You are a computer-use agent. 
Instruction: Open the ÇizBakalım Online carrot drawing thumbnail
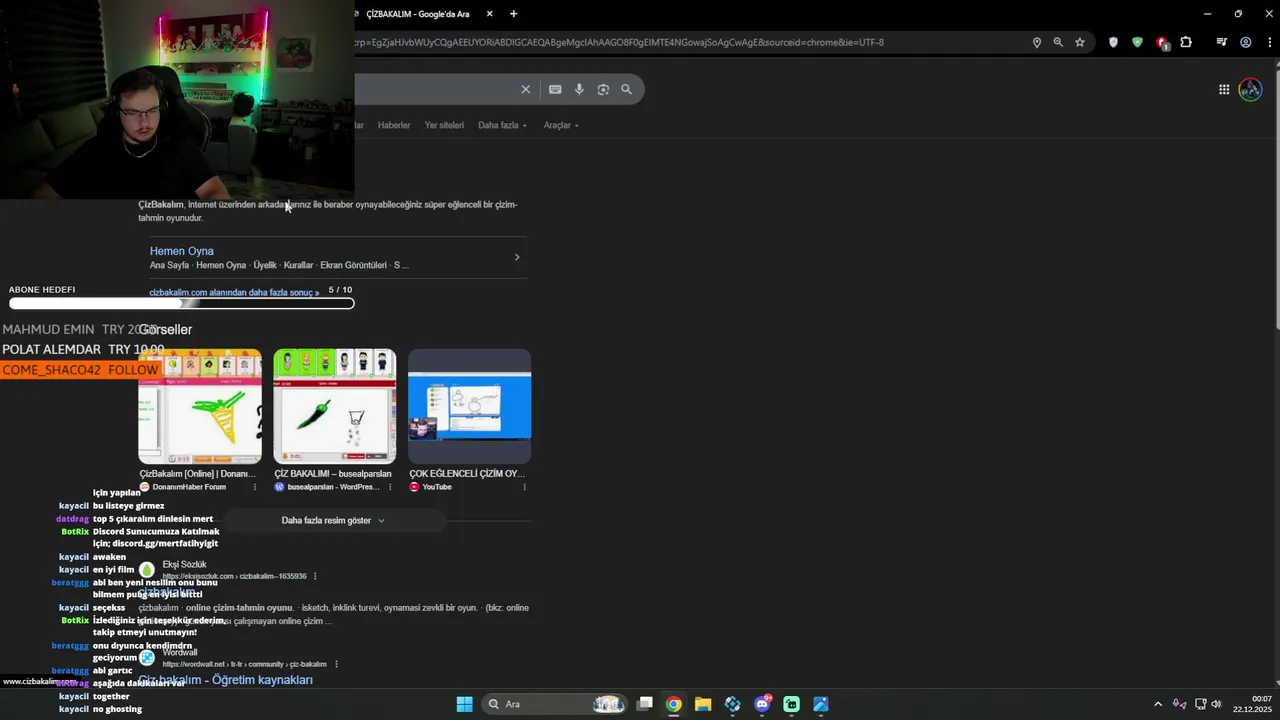coord(200,406)
